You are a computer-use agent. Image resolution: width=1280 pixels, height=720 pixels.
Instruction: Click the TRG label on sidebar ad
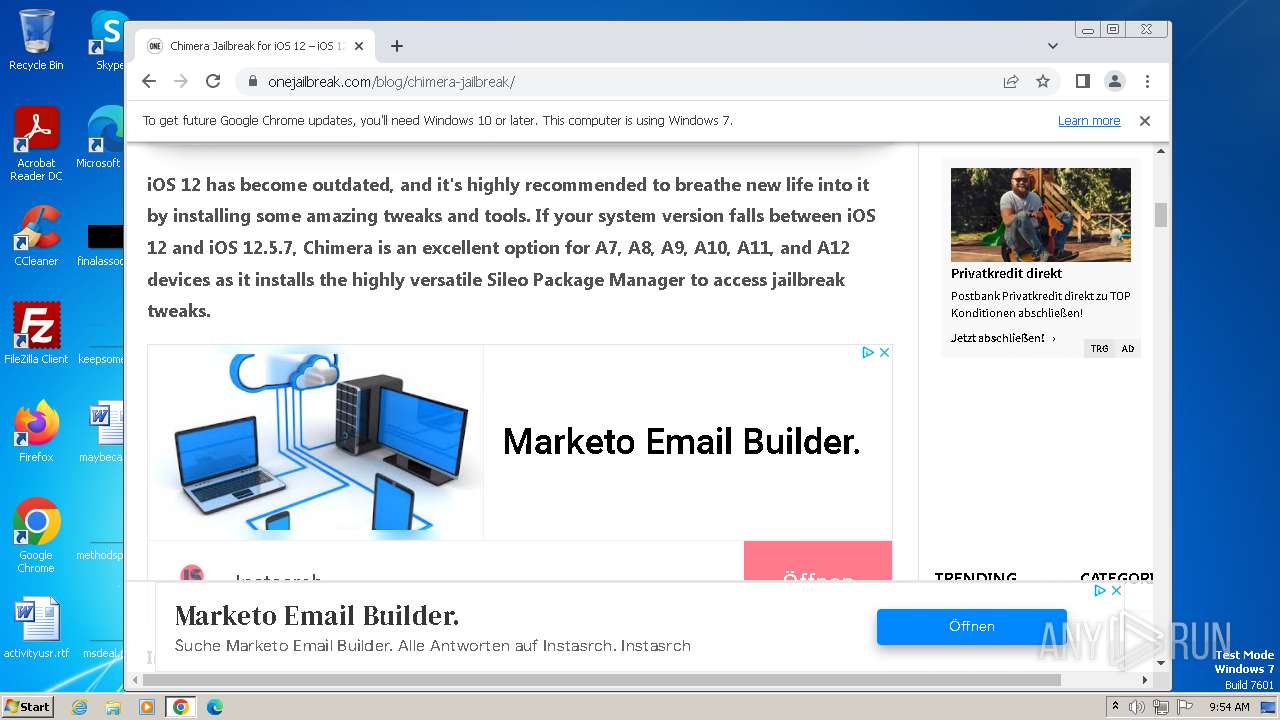(x=1099, y=349)
